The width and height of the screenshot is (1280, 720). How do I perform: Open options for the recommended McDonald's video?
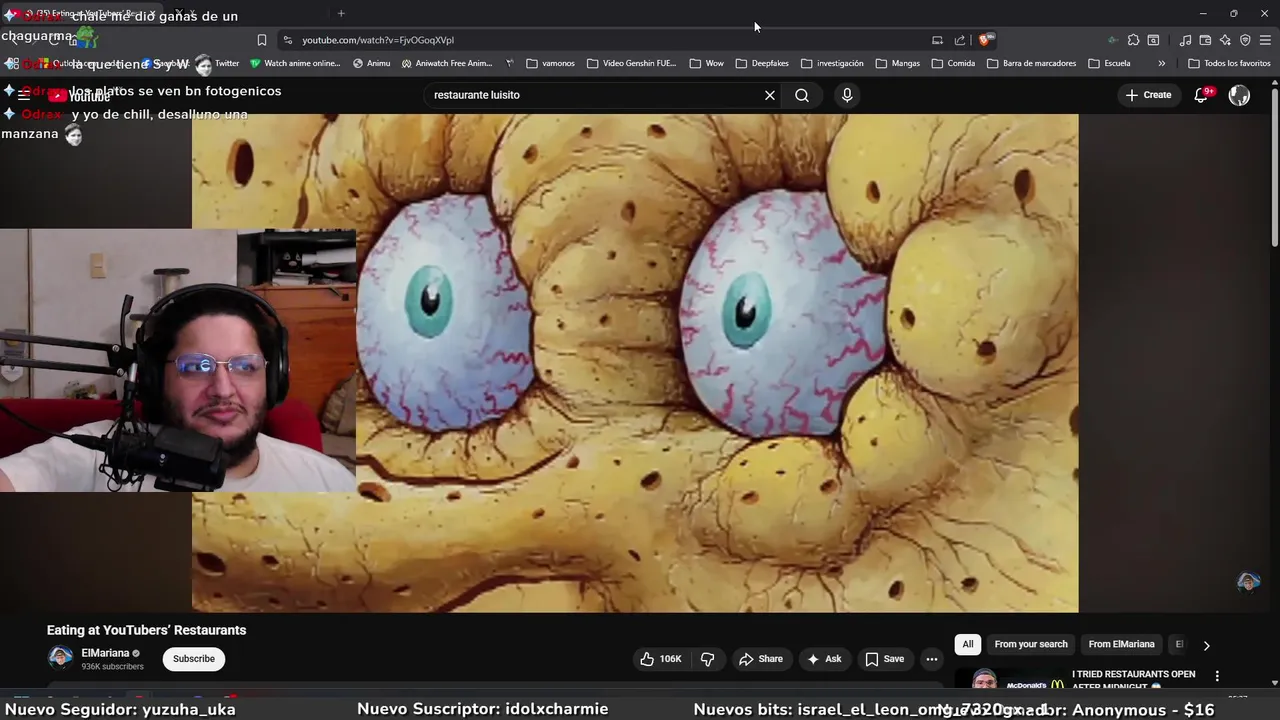point(1217,676)
